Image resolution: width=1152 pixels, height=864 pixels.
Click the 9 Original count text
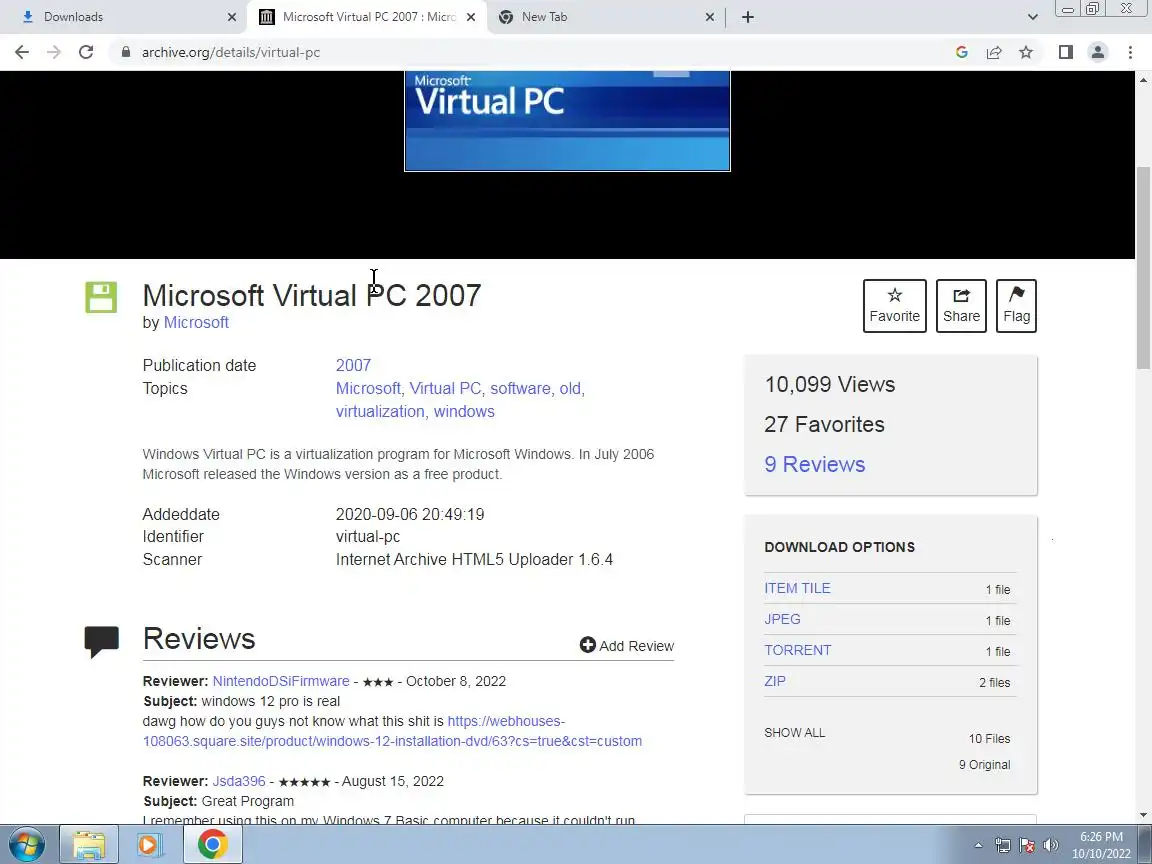click(984, 765)
